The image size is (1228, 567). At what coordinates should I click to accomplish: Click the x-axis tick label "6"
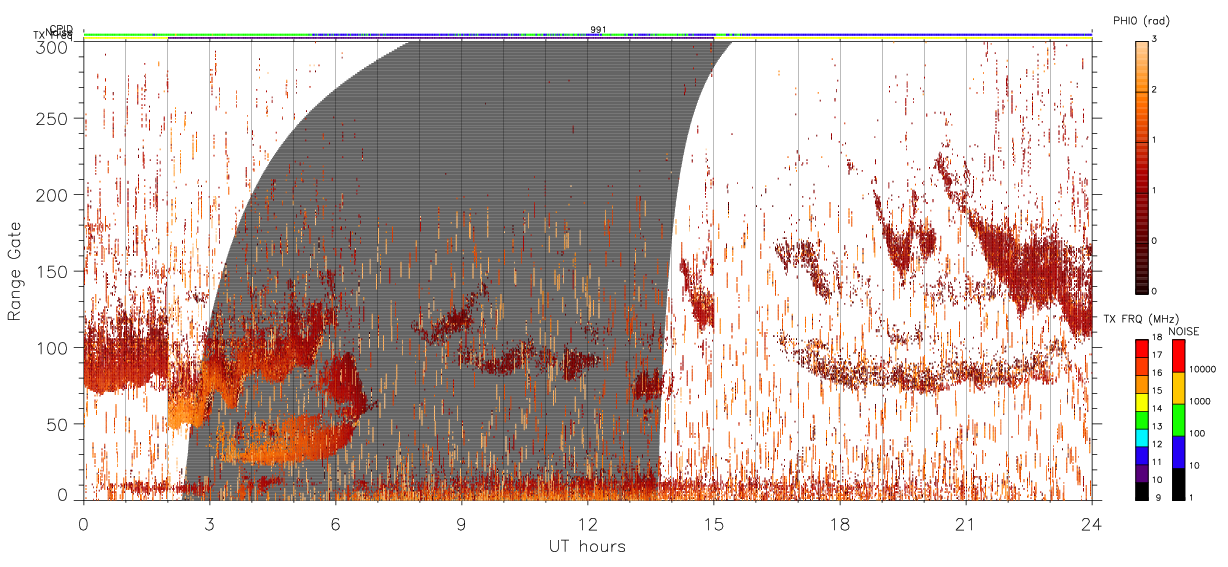click(336, 524)
